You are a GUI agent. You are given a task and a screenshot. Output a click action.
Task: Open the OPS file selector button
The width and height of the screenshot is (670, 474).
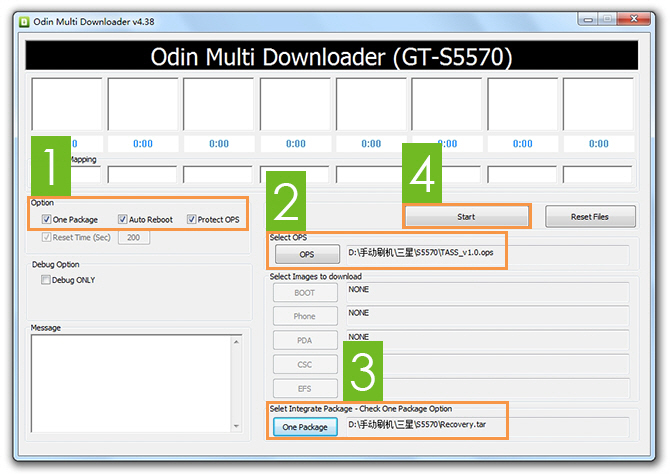tap(307, 254)
